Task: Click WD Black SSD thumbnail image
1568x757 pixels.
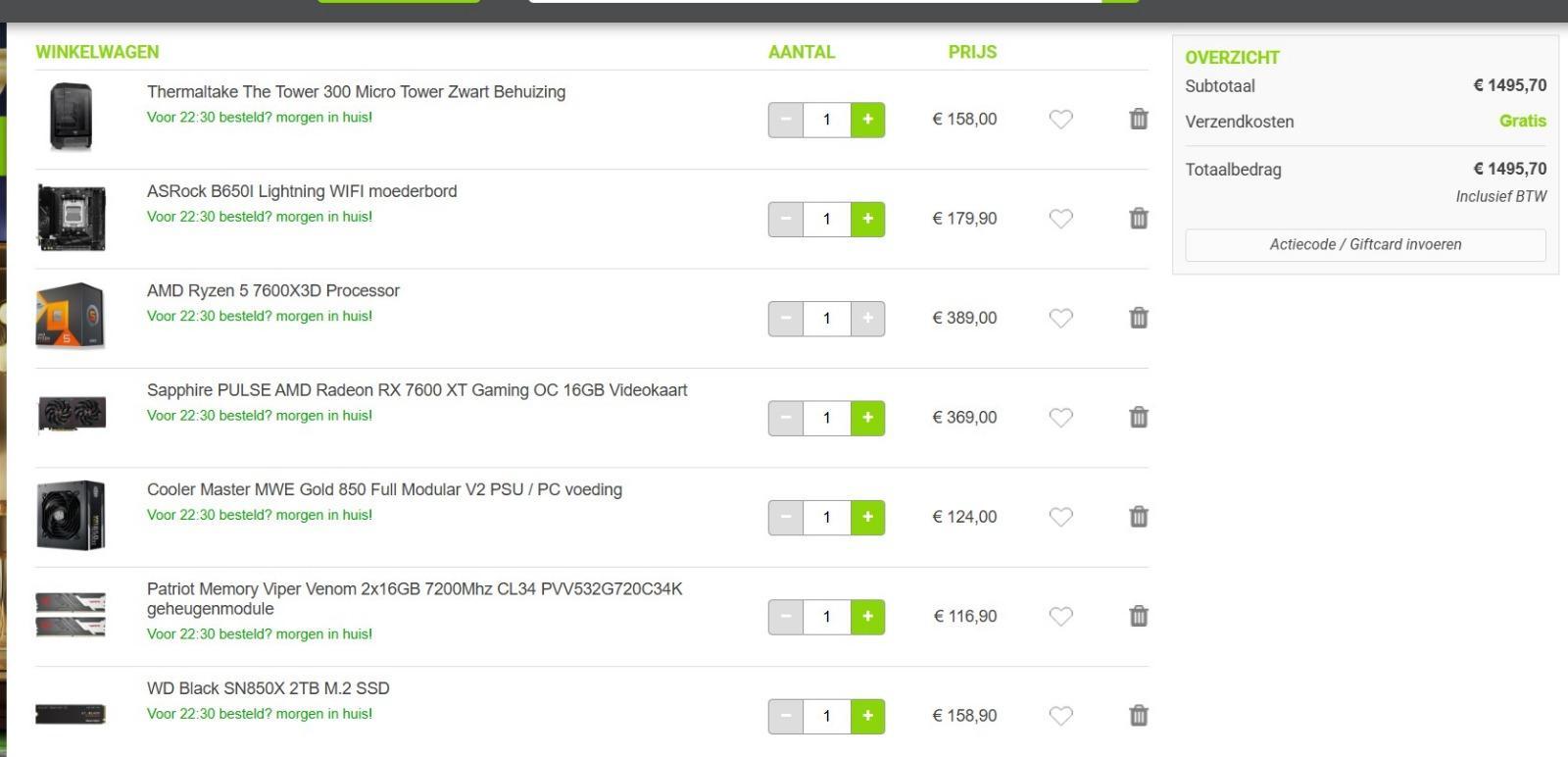Action: click(x=71, y=714)
